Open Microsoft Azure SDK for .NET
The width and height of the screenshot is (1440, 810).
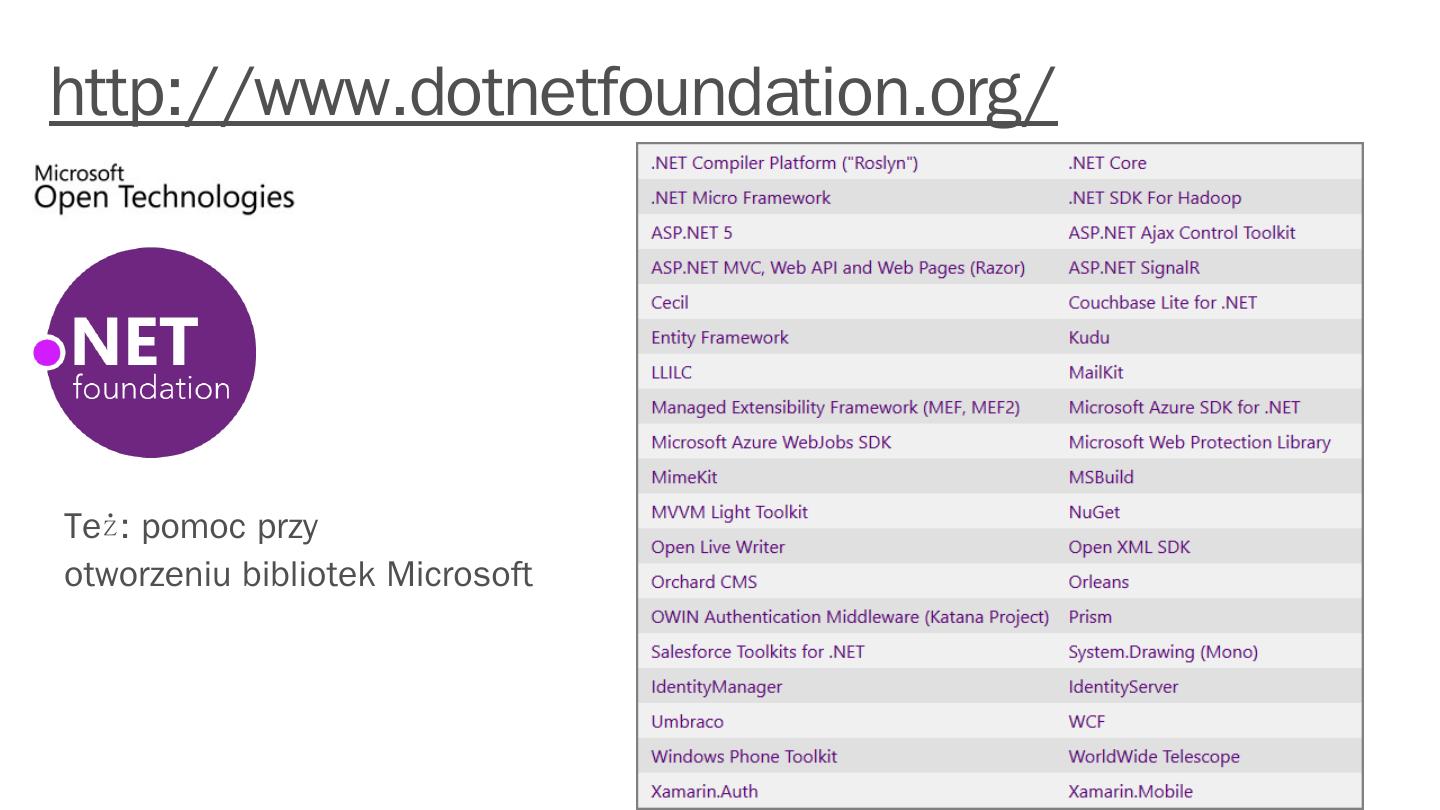tap(1184, 408)
